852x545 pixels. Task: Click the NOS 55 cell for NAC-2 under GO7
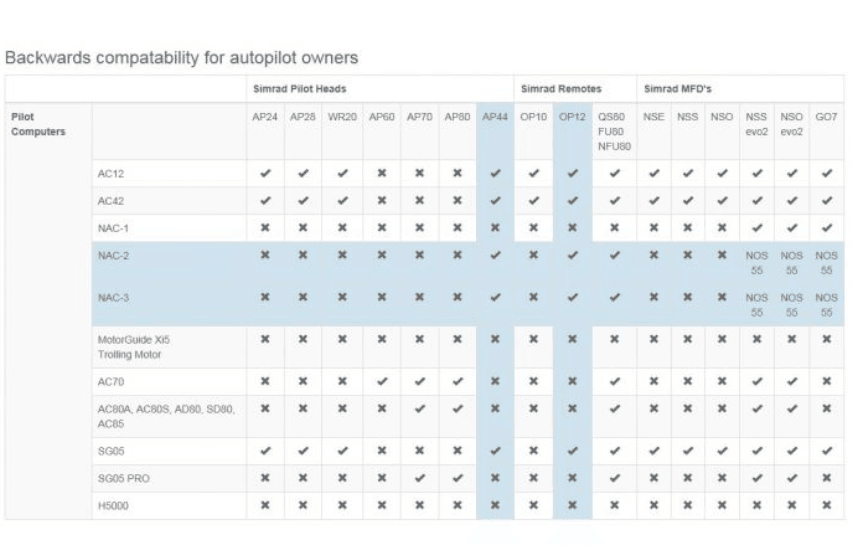(826, 263)
